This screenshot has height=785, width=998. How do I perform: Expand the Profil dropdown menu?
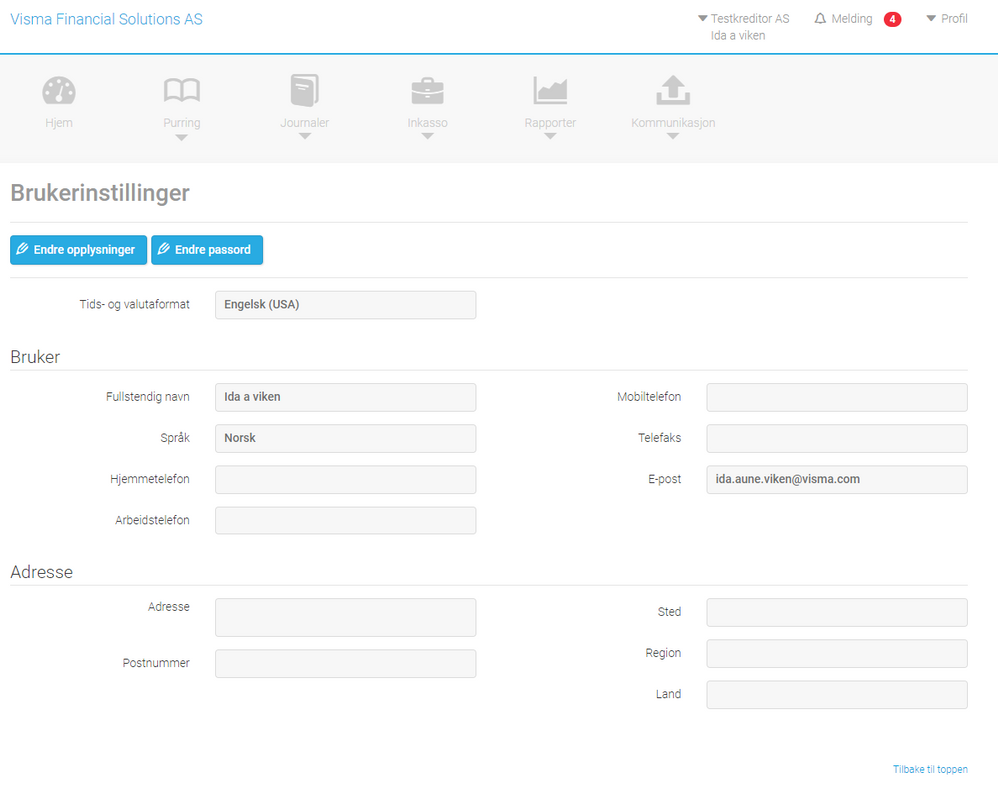click(x=946, y=18)
